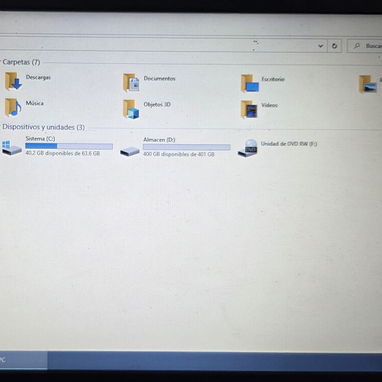Click the Objetos 3D label
The image size is (382, 382).
[x=157, y=104]
